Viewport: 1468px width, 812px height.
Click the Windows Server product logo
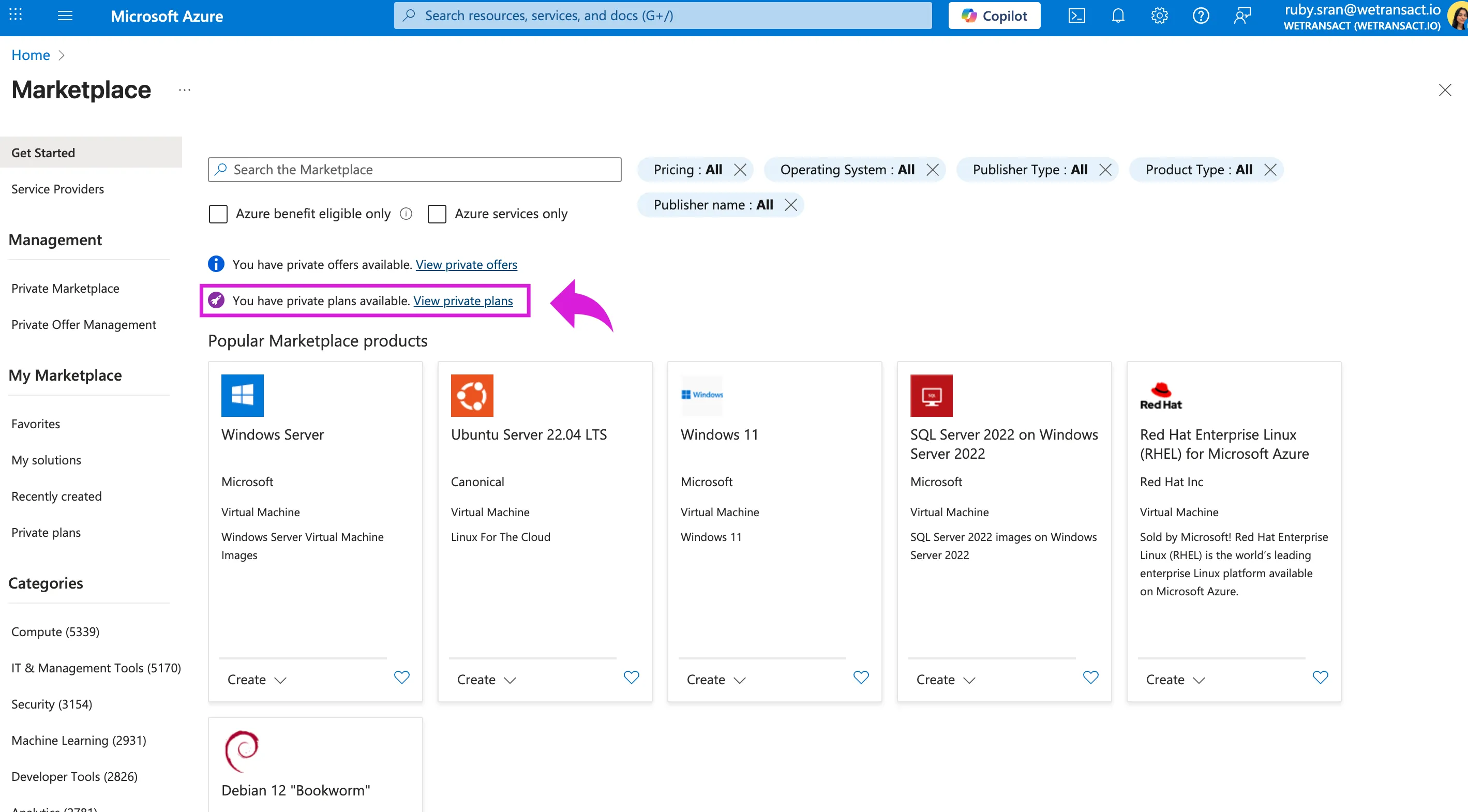click(242, 396)
